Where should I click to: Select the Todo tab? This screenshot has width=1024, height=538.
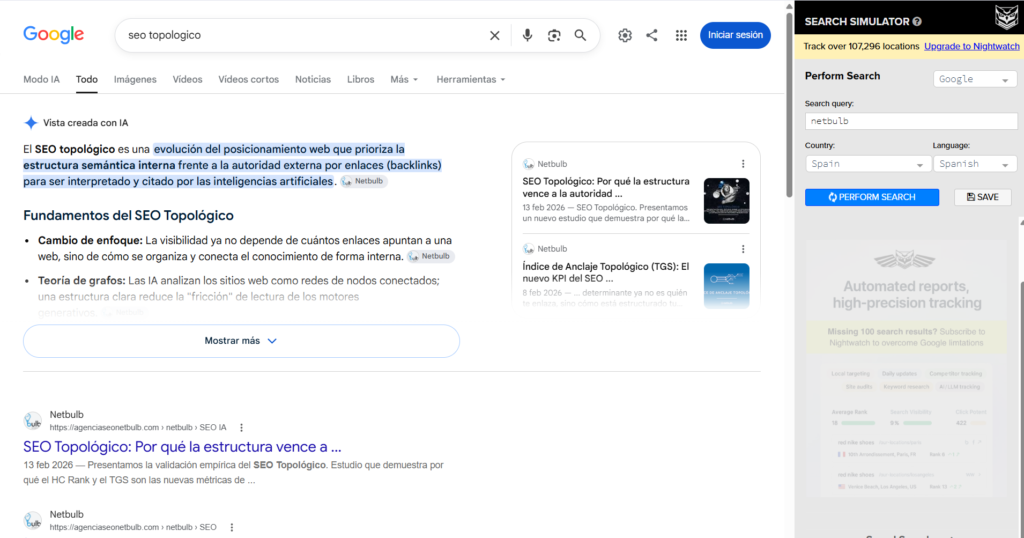click(x=86, y=80)
